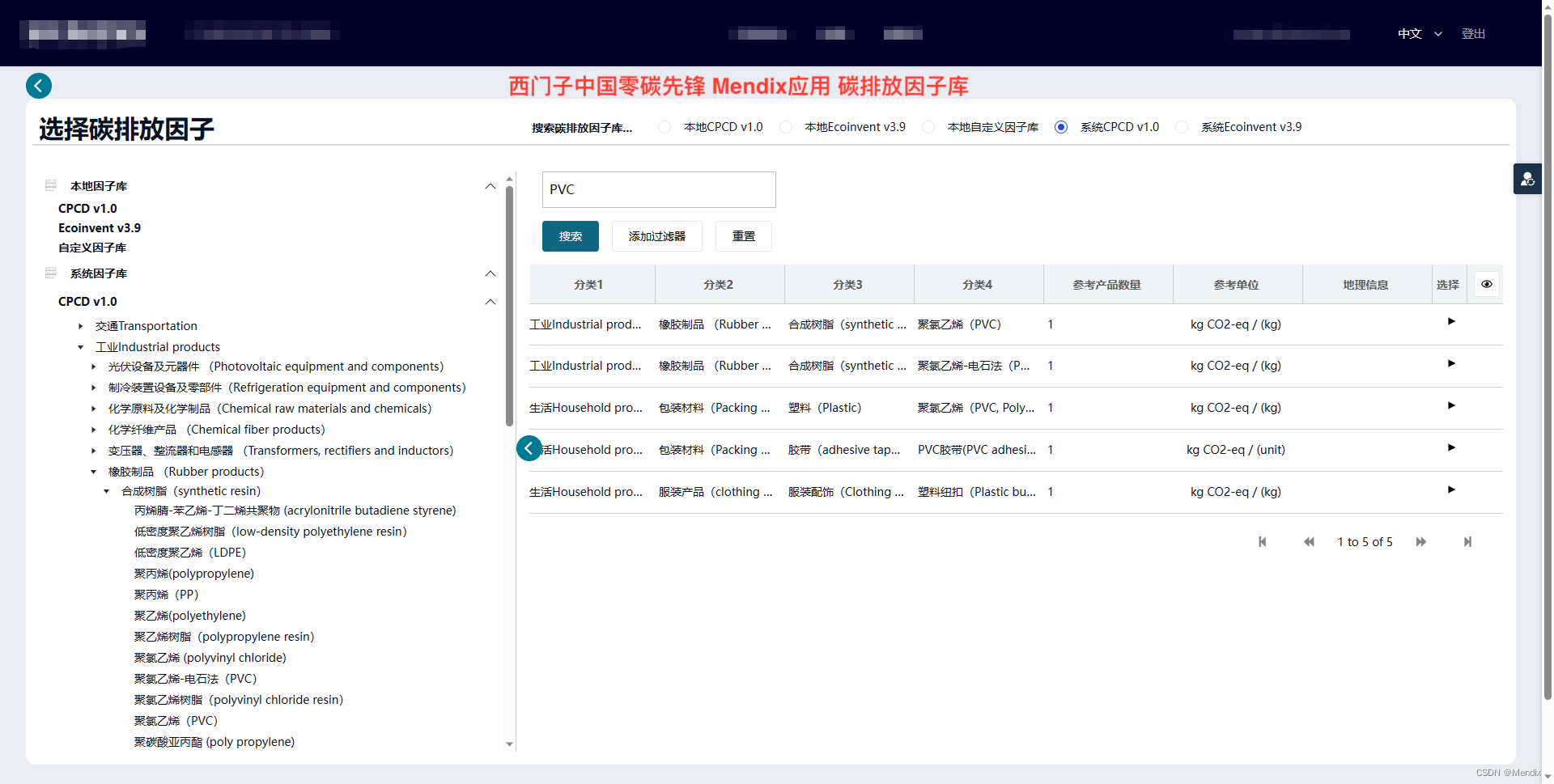Image resolution: width=1554 pixels, height=784 pixels.
Task: Collapse 橡胶制品 Rubber products node
Action: [94, 472]
